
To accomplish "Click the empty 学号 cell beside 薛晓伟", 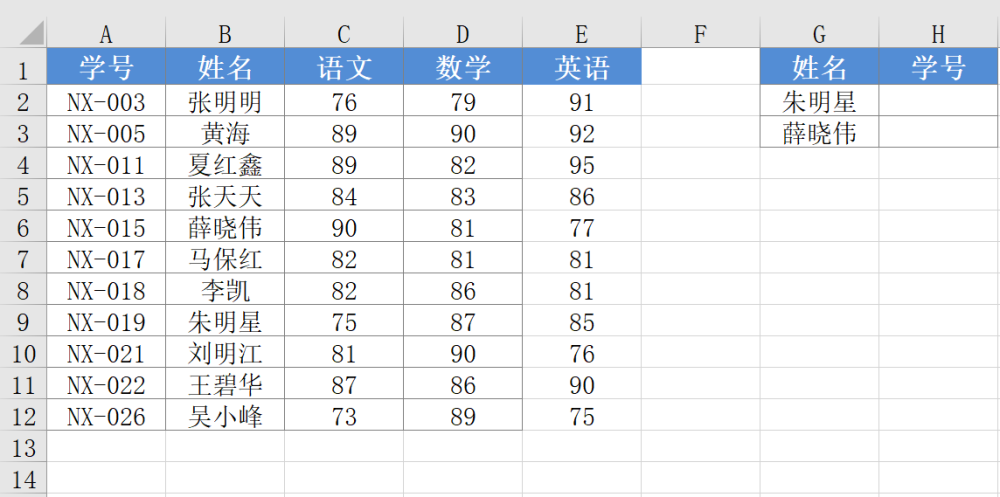I will coord(938,133).
